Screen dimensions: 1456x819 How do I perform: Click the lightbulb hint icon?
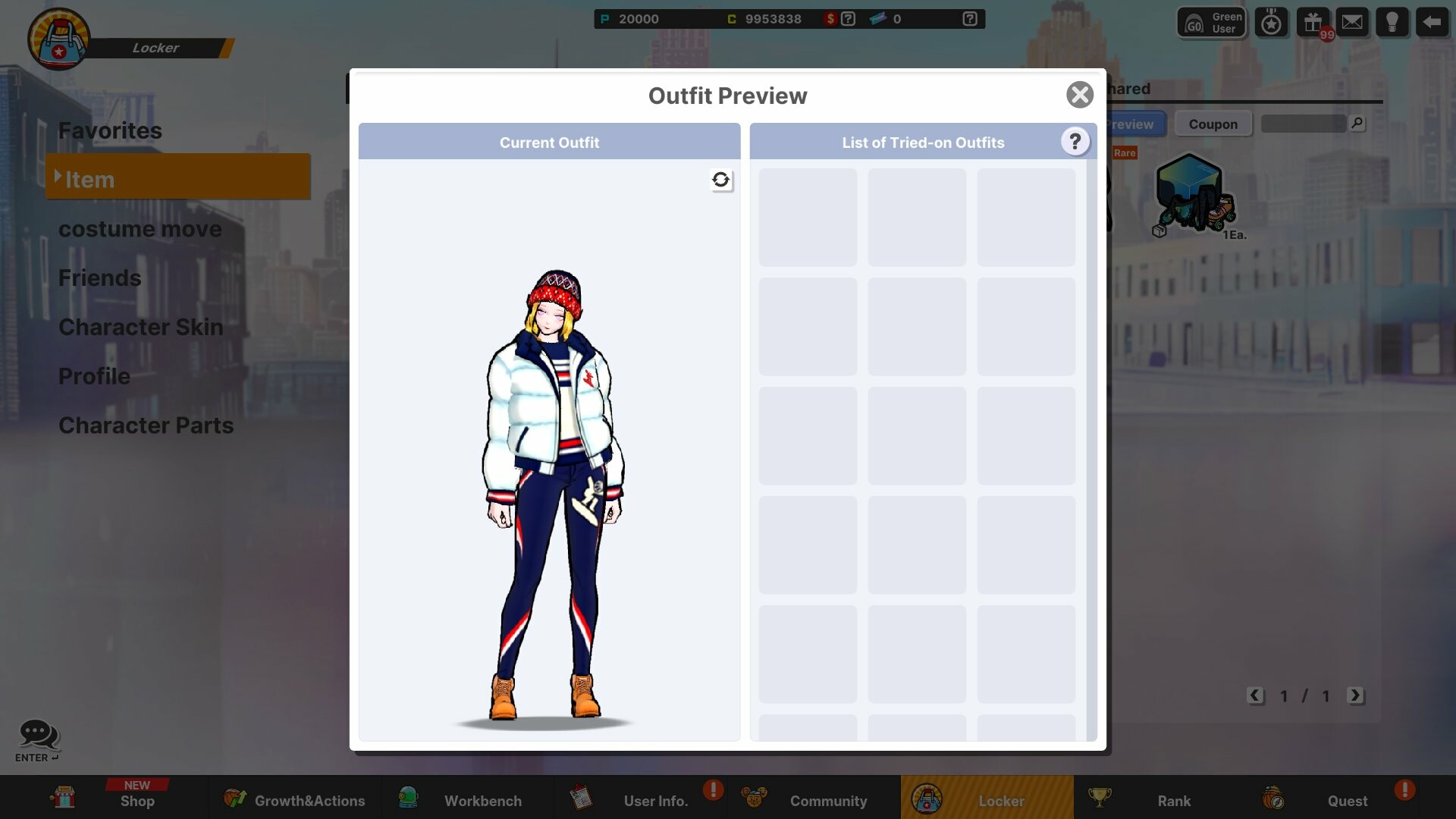(x=1392, y=22)
